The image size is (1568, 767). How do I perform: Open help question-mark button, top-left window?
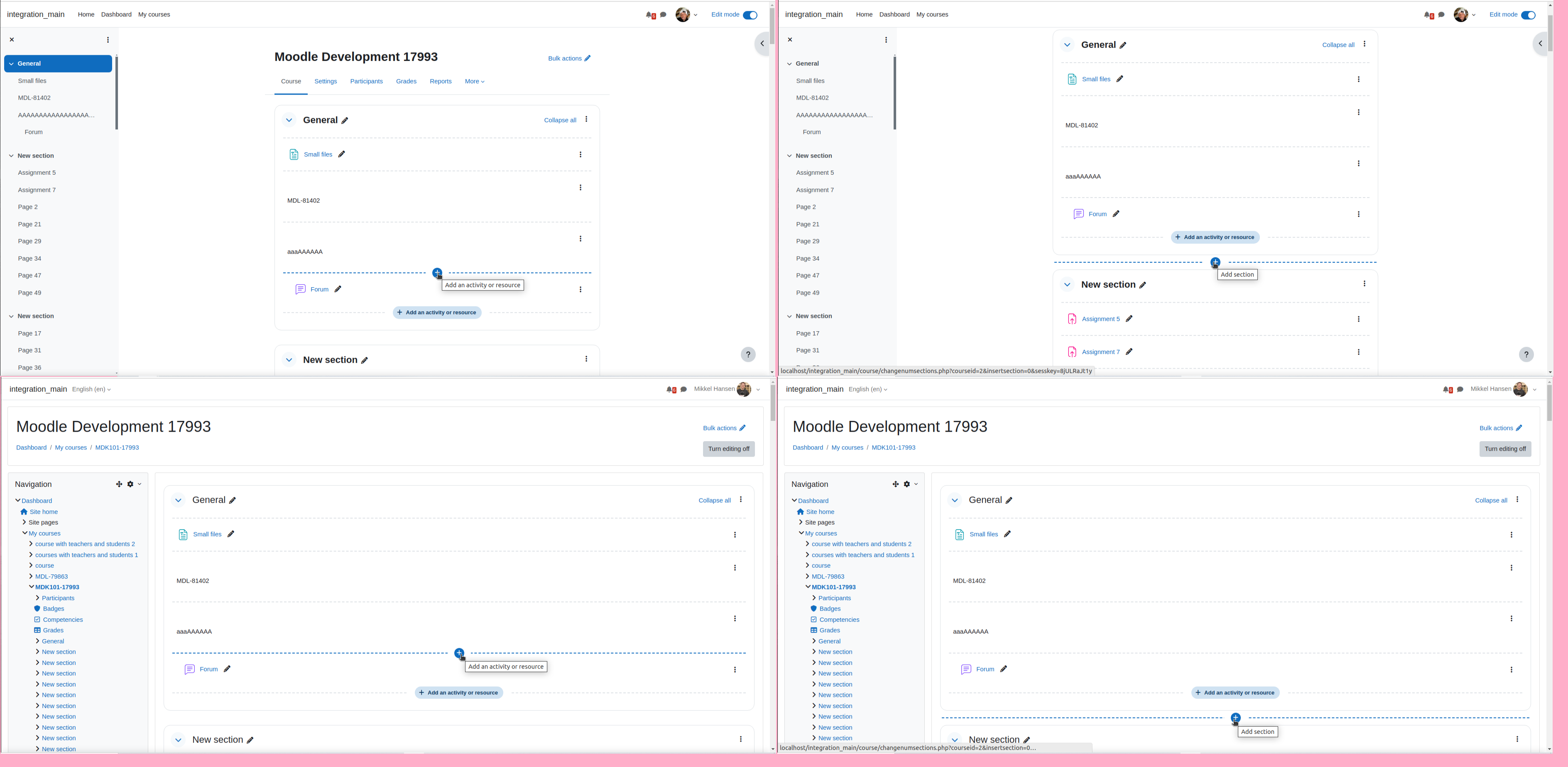click(748, 354)
